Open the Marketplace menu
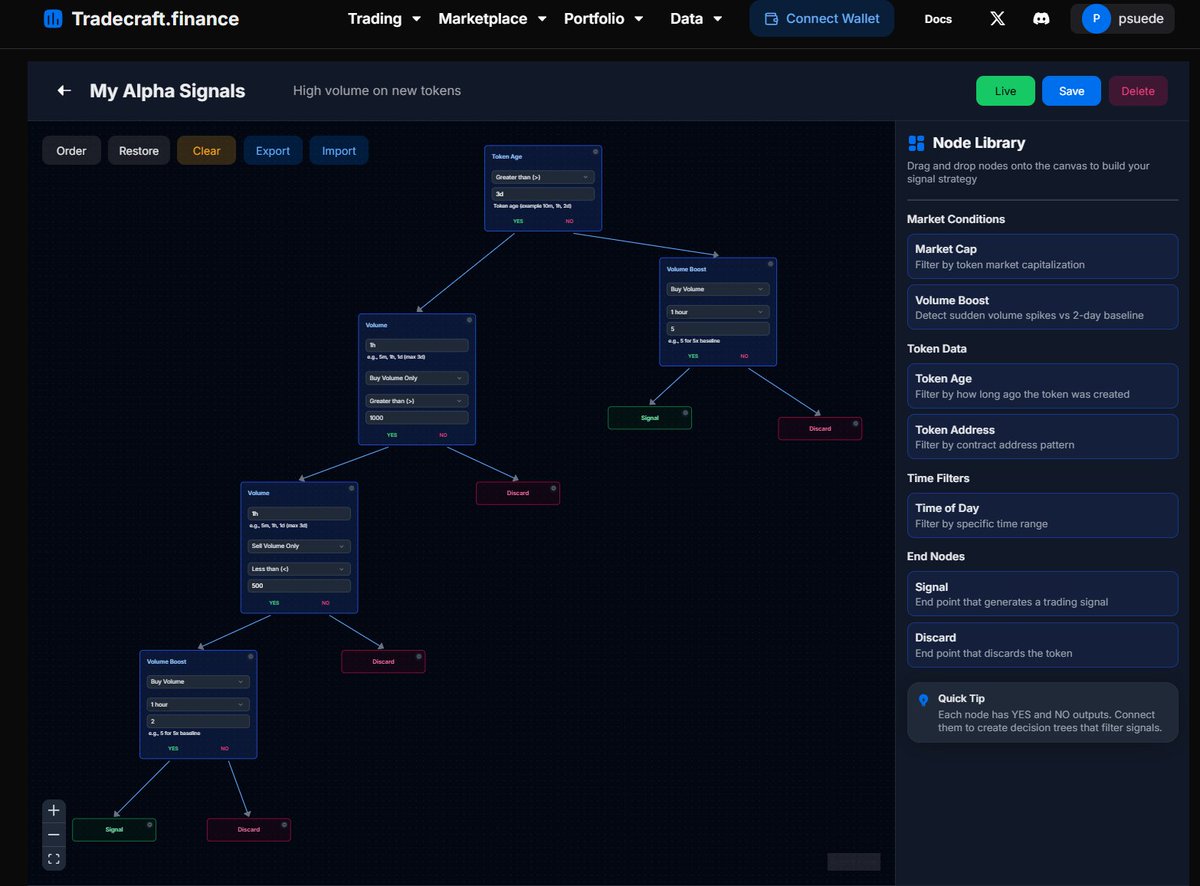The image size is (1200, 886). tap(492, 18)
